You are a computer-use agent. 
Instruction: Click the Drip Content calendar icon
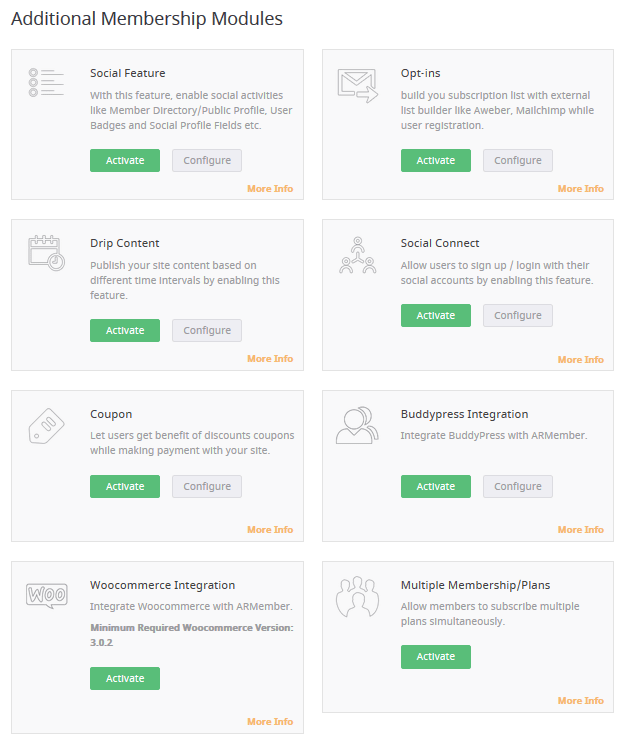pos(46,253)
